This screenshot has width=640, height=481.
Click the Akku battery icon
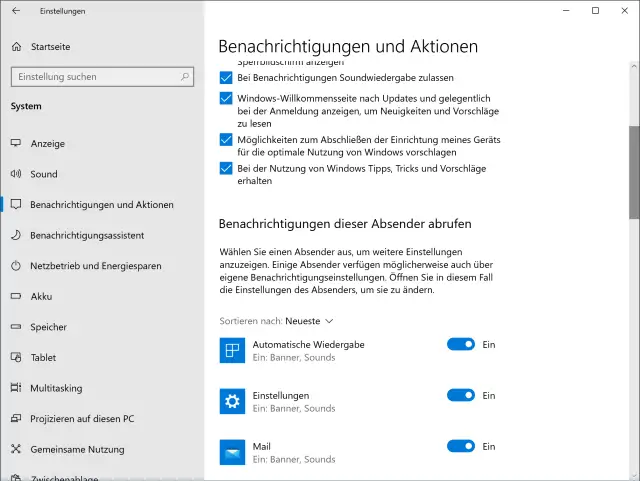pyautogui.click(x=16, y=296)
